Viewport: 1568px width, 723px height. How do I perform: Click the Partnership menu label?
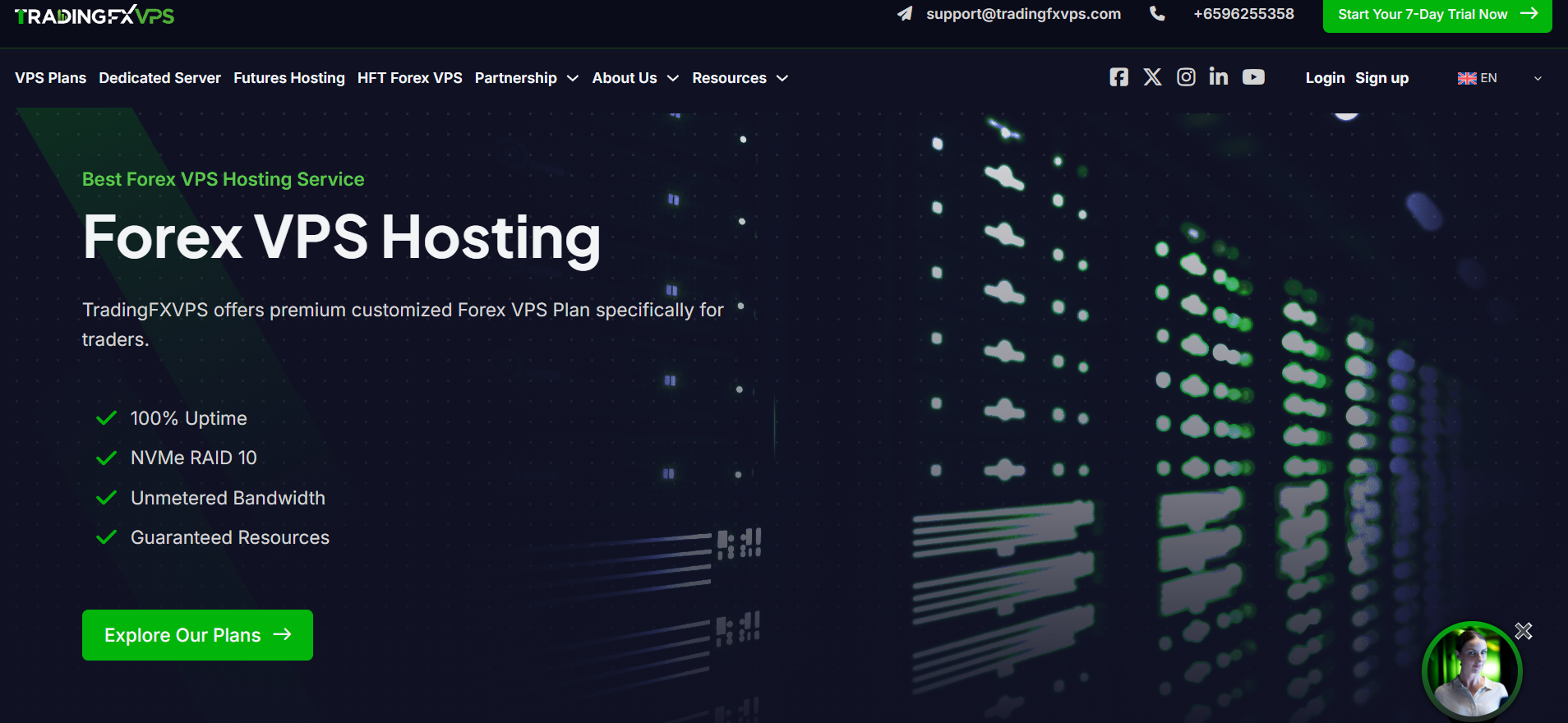[515, 78]
